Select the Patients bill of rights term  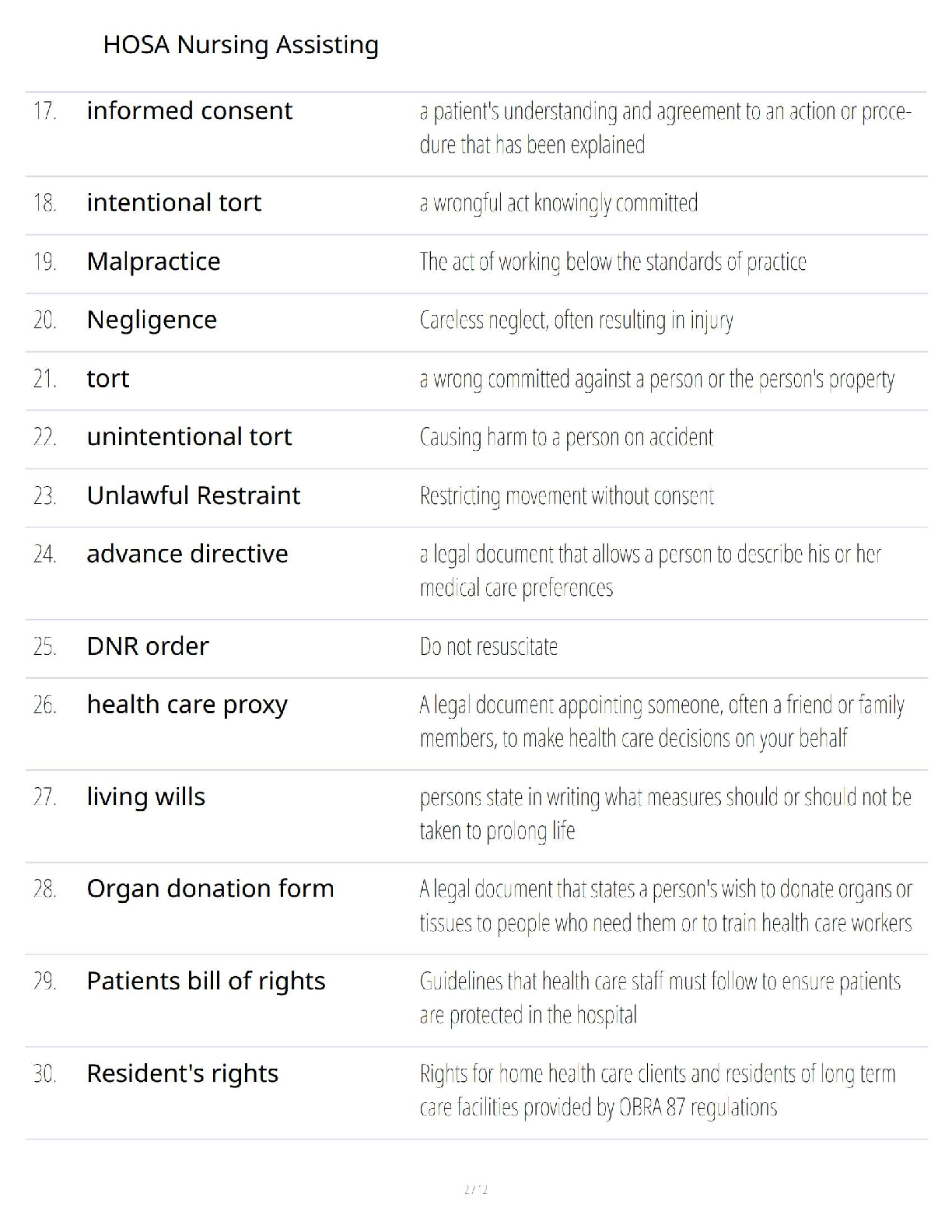pos(205,982)
